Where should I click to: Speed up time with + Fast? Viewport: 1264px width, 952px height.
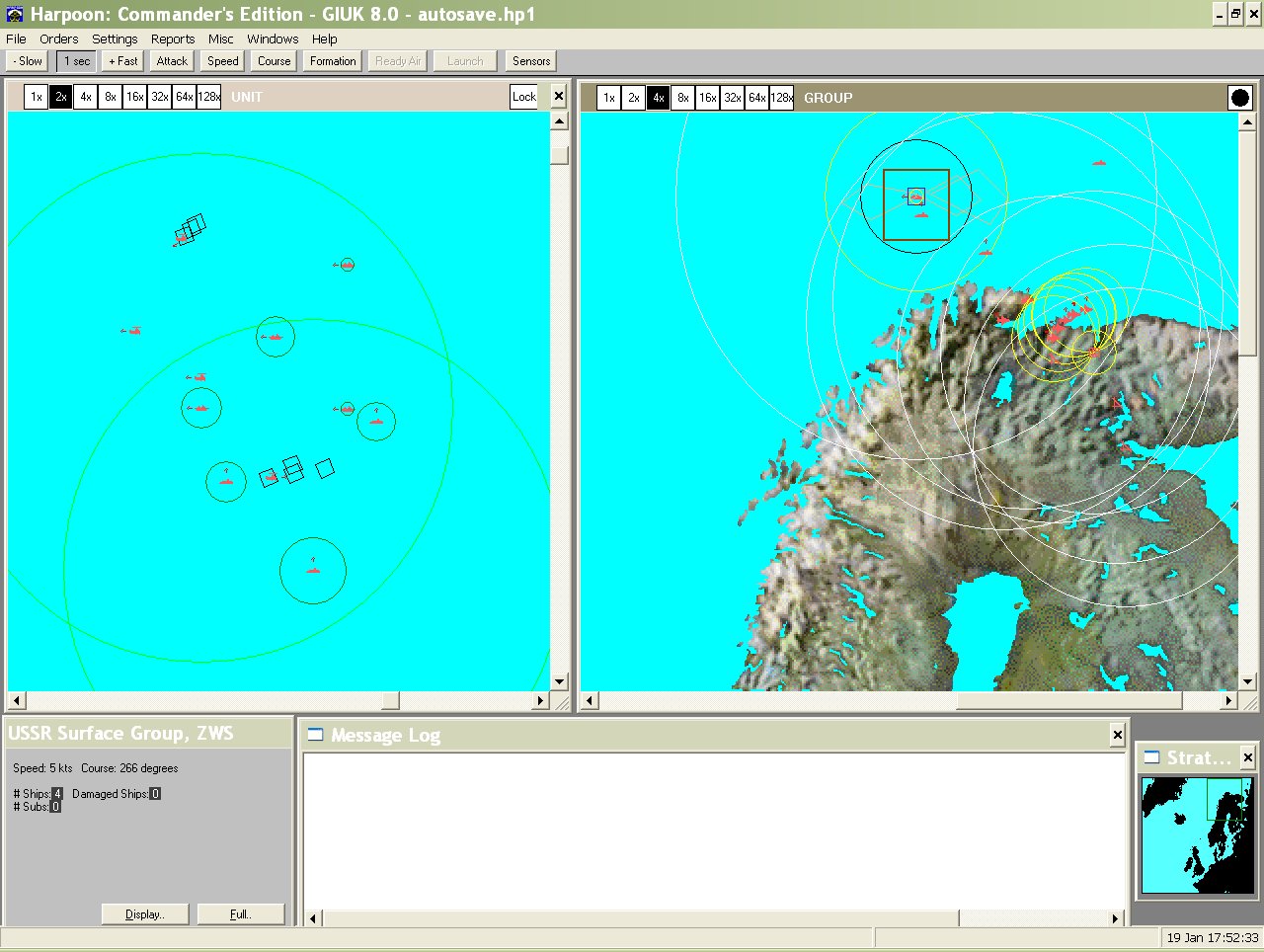click(x=123, y=61)
